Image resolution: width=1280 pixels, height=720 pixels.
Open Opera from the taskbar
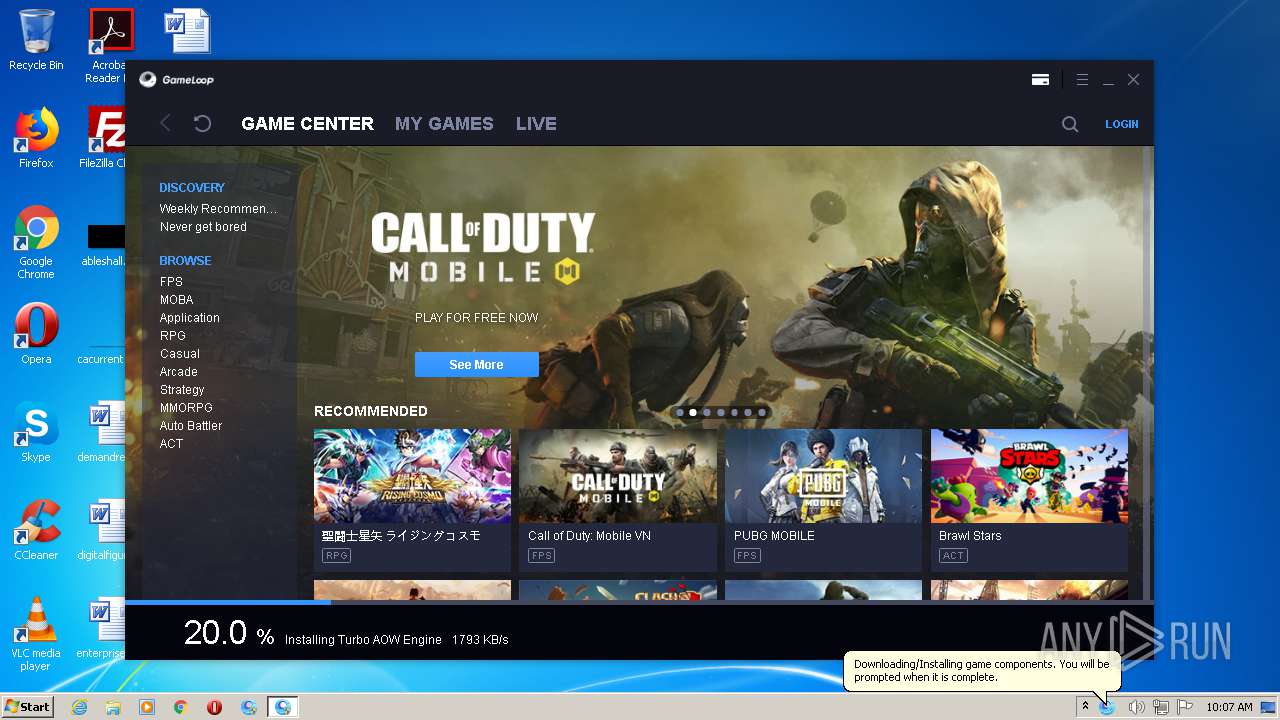214,707
